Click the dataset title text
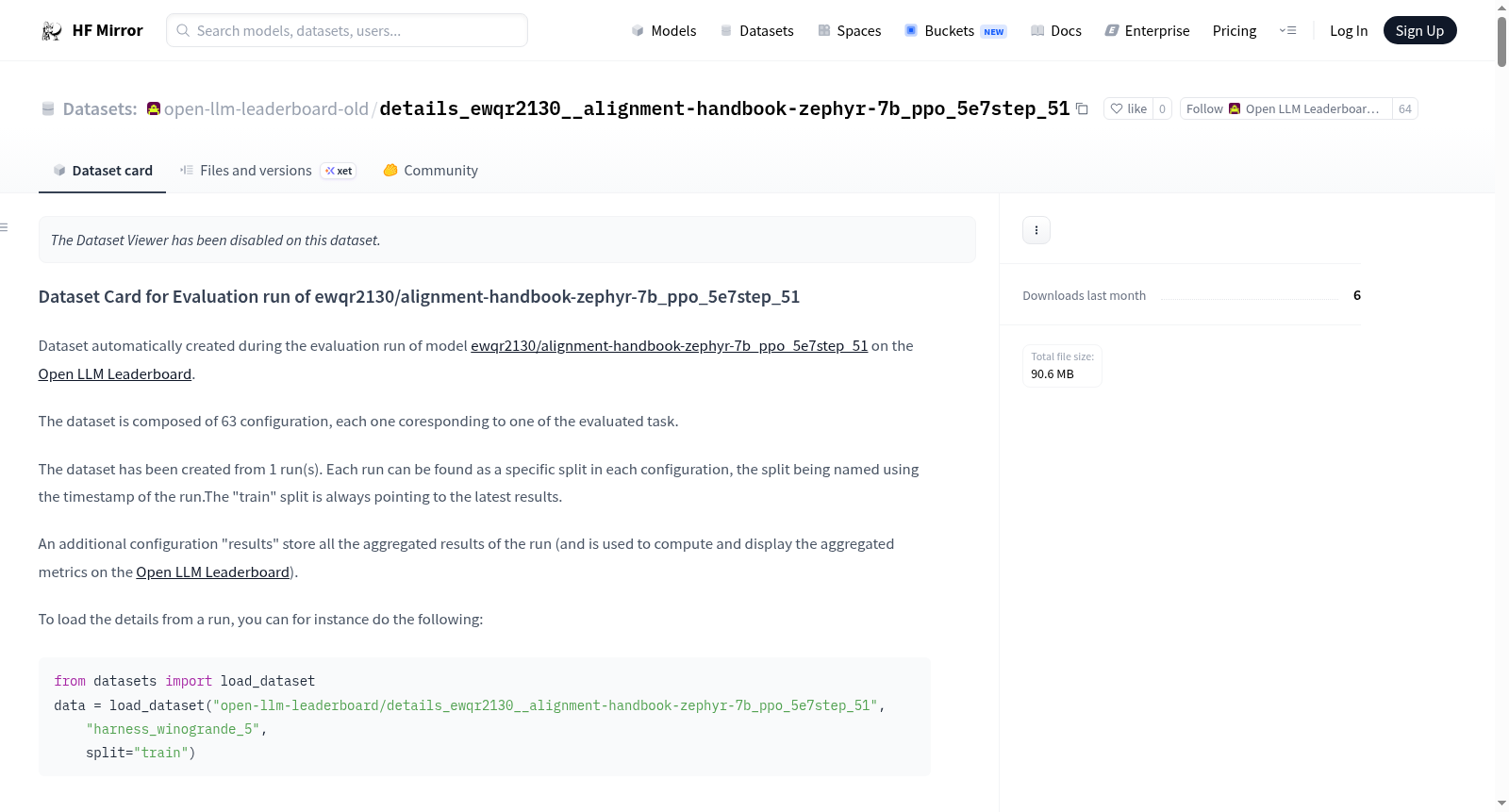Image resolution: width=1509 pixels, height=812 pixels. [724, 108]
